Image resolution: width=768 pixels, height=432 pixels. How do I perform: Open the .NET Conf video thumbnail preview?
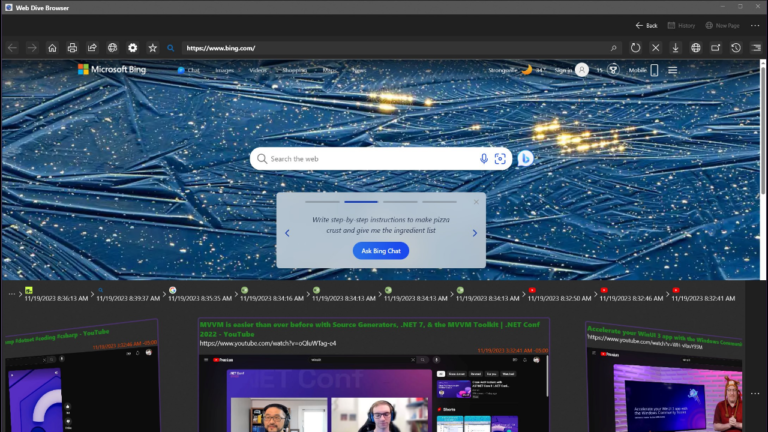pyautogui.click(x=373, y=393)
